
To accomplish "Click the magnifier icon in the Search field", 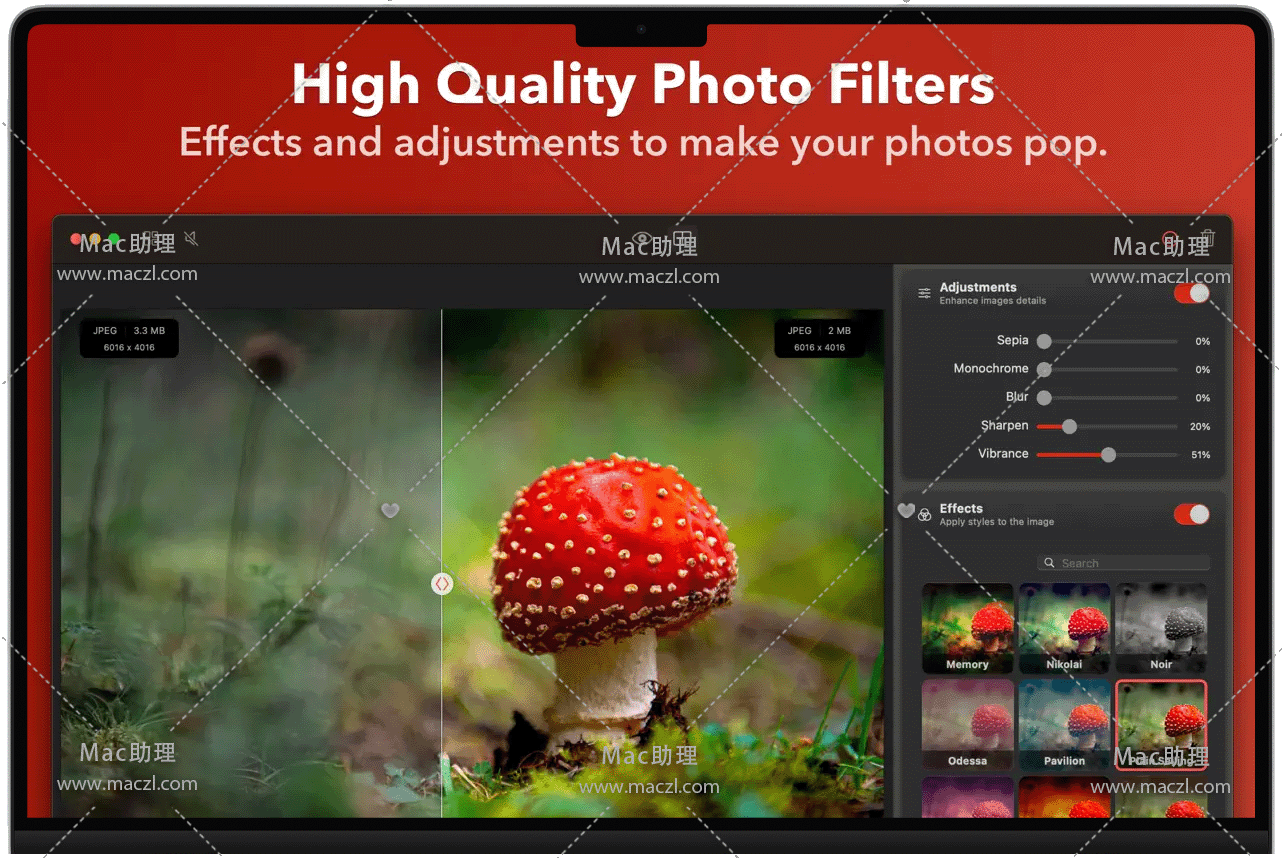I will pyautogui.click(x=1050, y=563).
